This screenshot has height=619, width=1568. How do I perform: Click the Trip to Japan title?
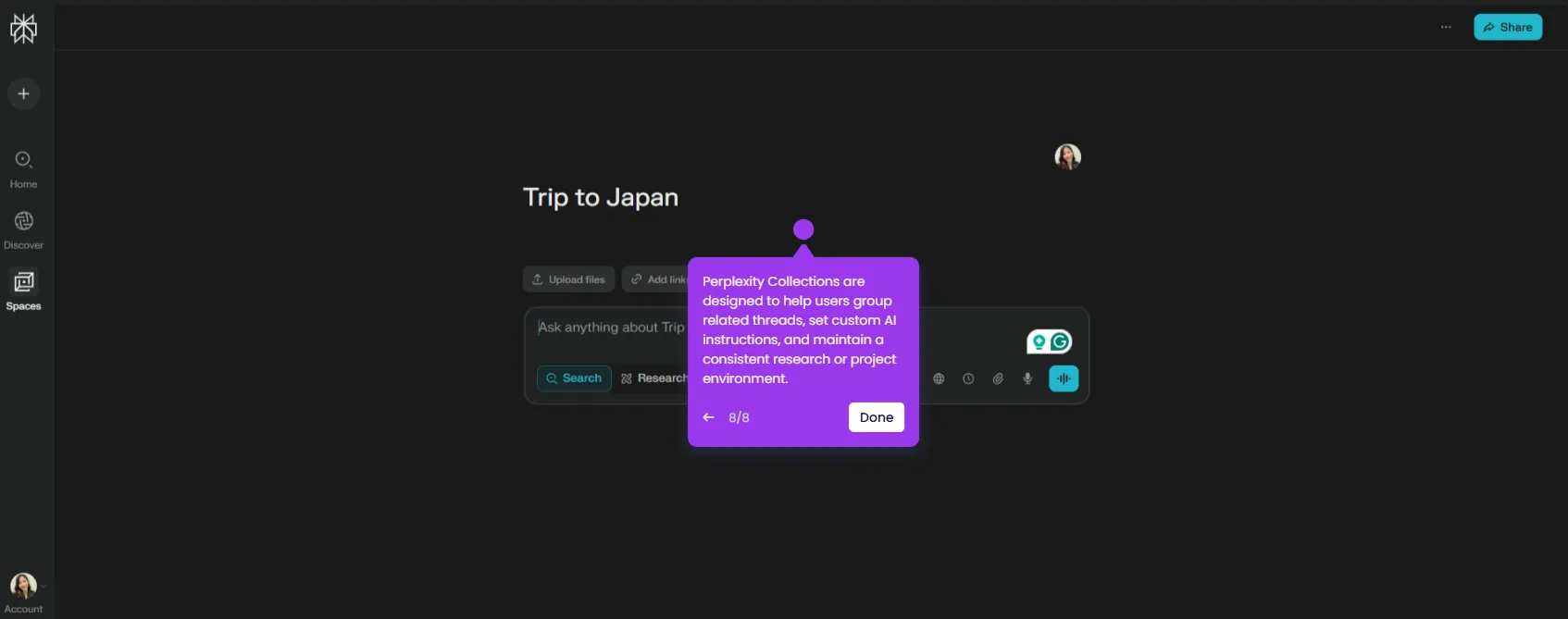601,197
